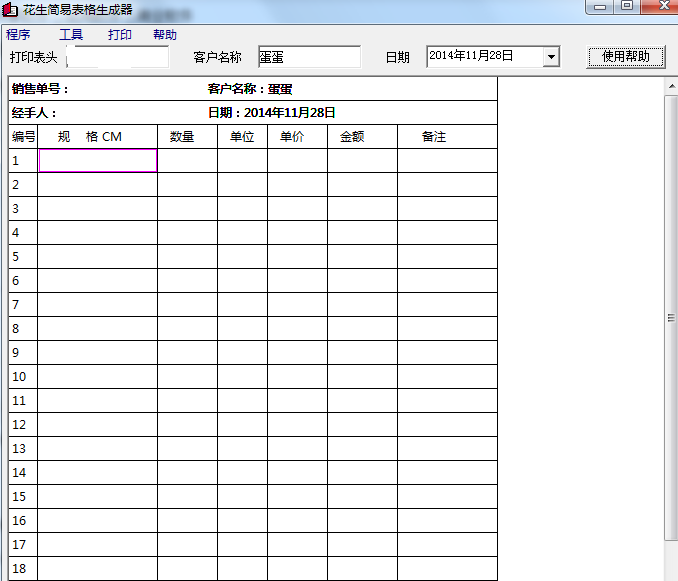Maximize the window
The height and width of the screenshot is (581, 678).
point(627,6)
